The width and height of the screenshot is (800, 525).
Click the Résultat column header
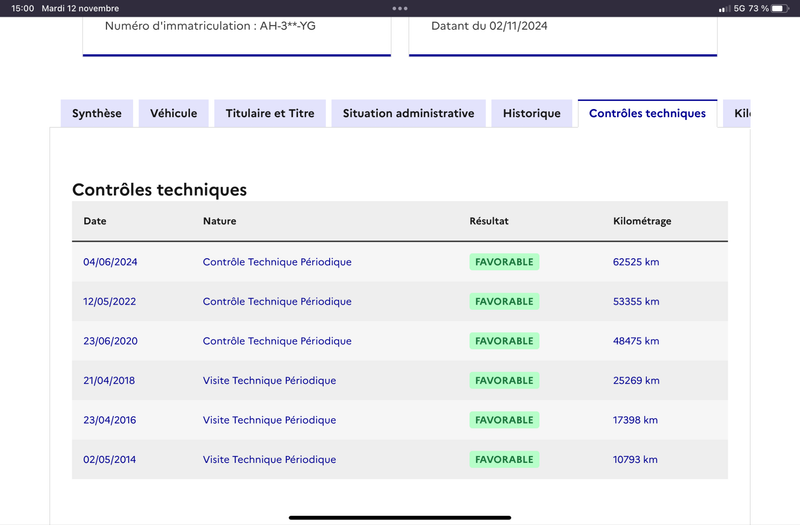pos(489,221)
